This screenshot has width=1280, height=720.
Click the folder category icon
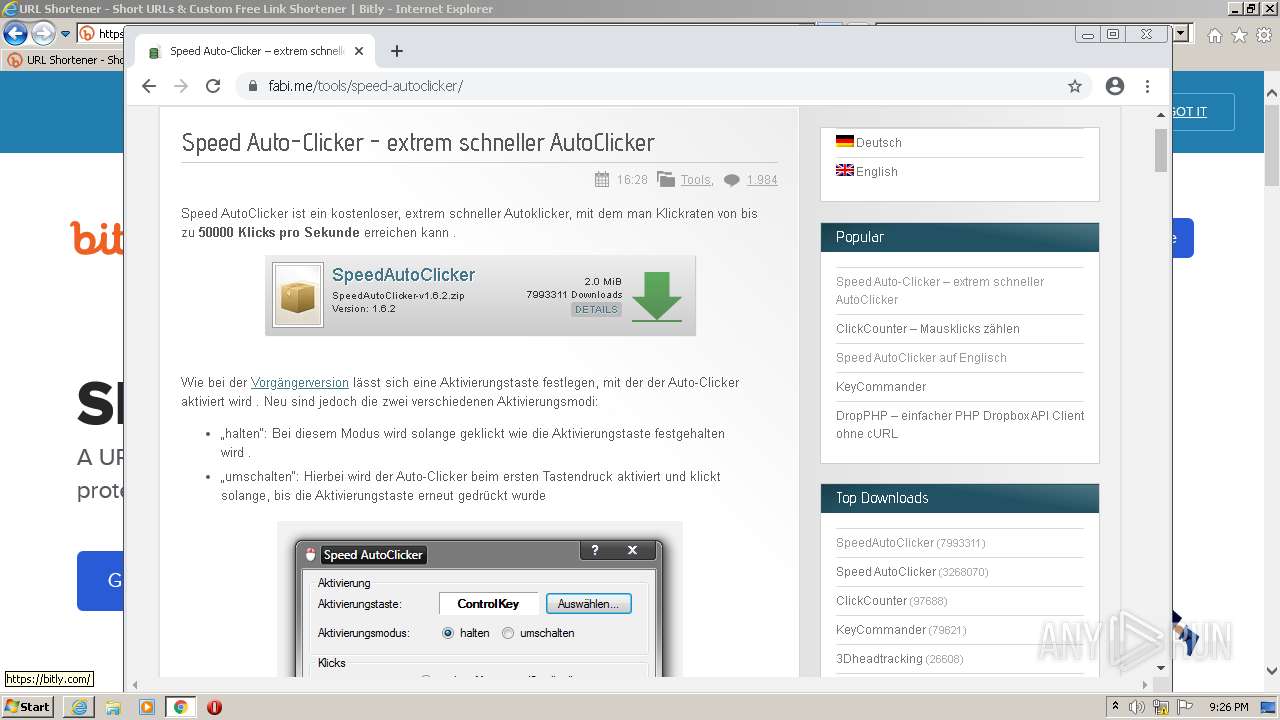[665, 180]
